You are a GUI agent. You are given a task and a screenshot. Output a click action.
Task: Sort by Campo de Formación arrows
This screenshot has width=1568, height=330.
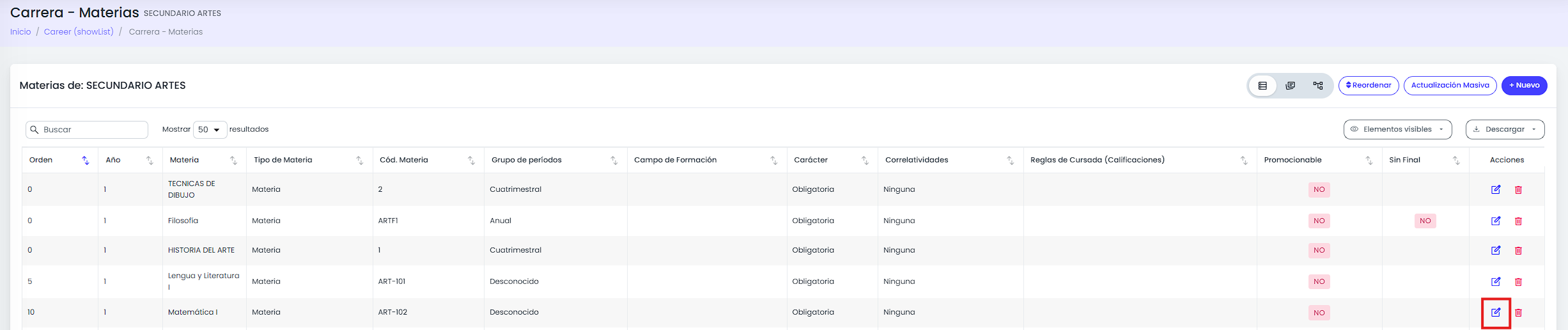pos(773,160)
